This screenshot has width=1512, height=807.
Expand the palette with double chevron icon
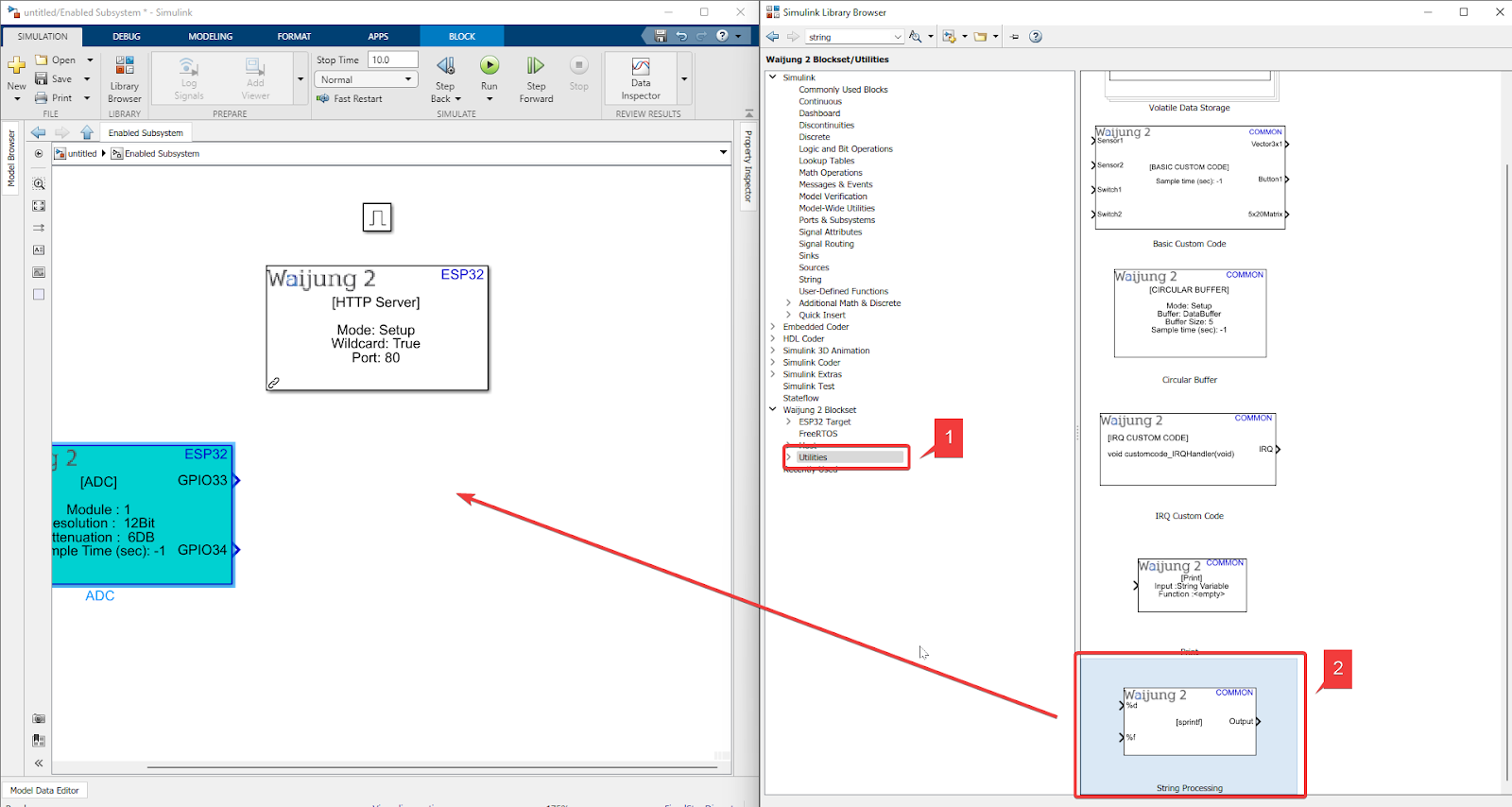[39, 763]
